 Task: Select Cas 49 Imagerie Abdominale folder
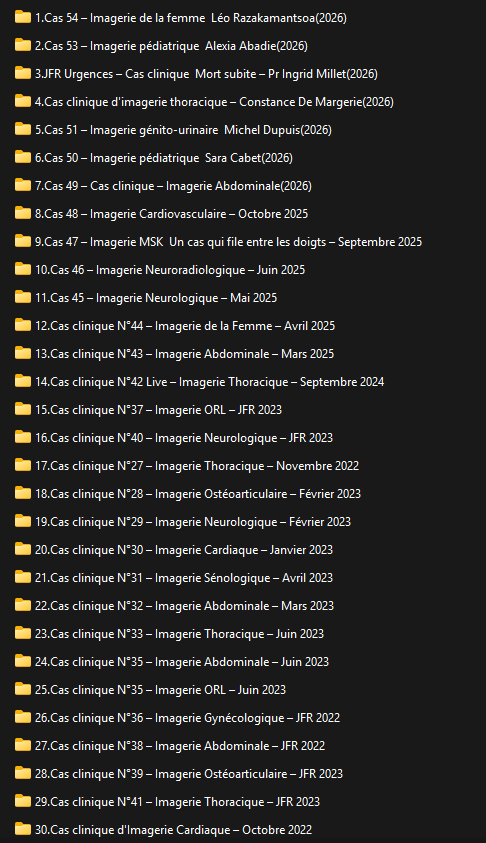(x=173, y=185)
